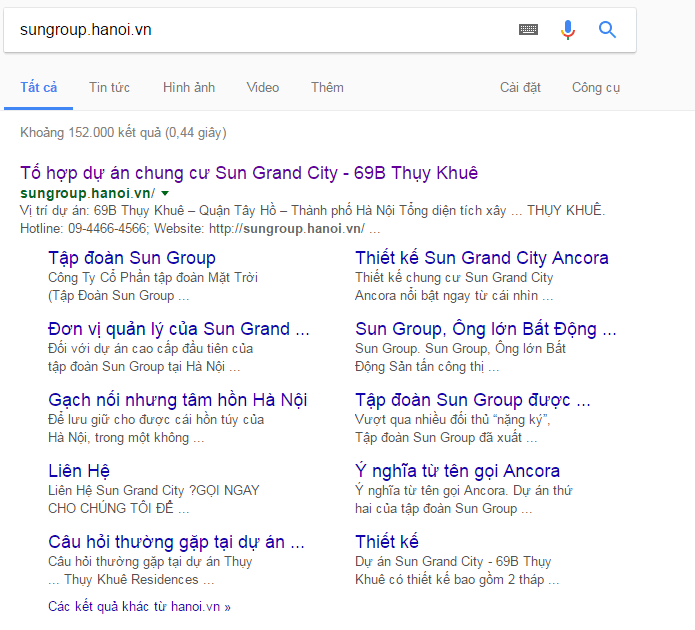Open Câu hỏi thường gặp tại dự án link
Screen dimensions: 695x630
tap(176, 542)
